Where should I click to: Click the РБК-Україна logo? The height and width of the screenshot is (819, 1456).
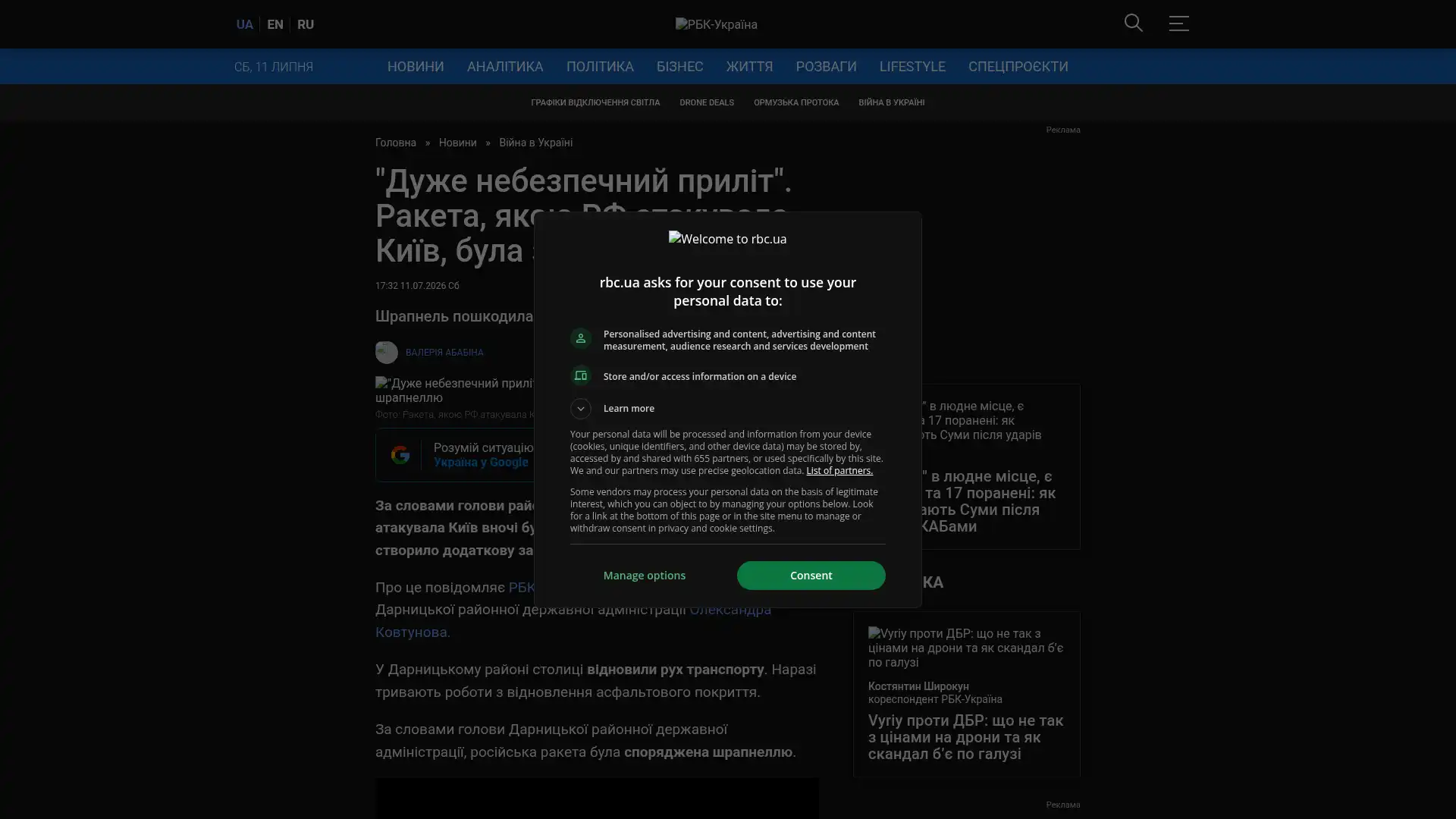point(716,24)
